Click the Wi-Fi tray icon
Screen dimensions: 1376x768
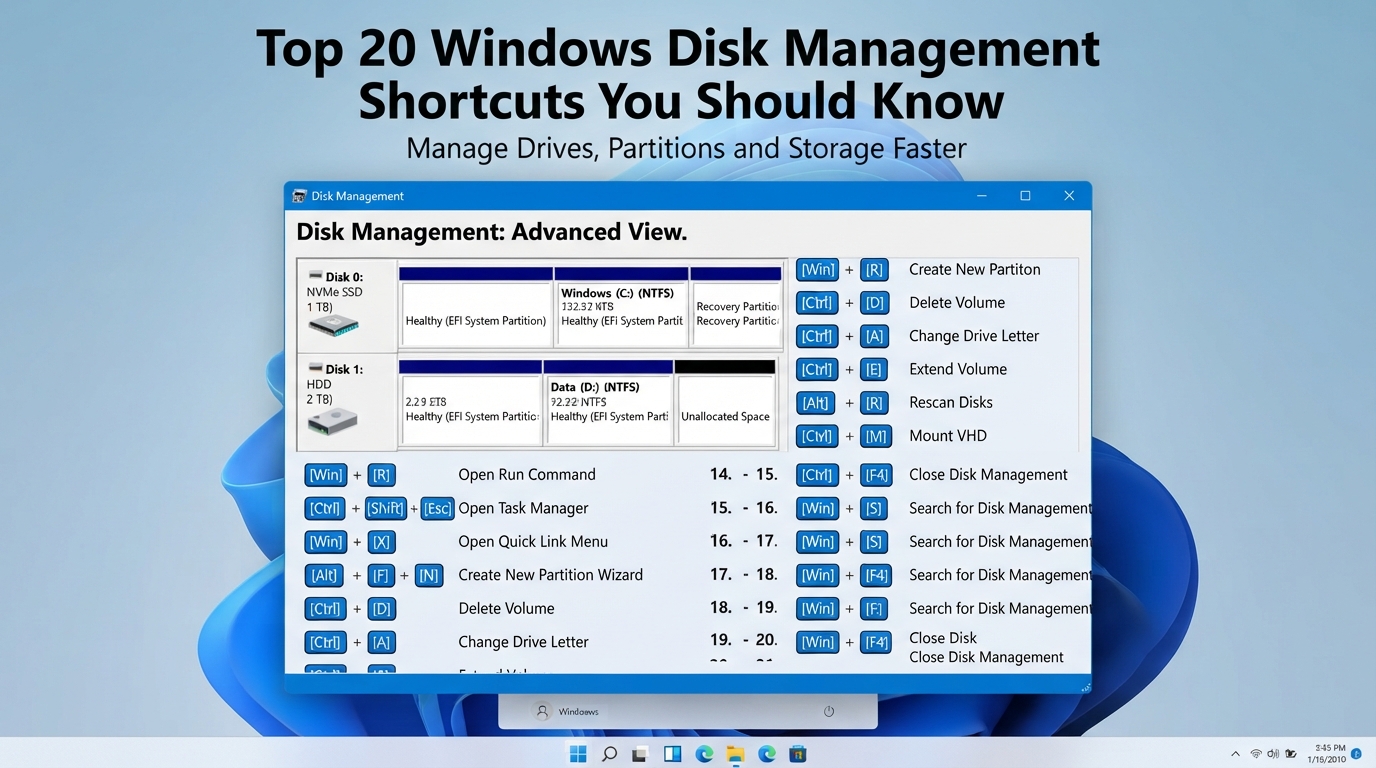pyautogui.click(x=1256, y=754)
